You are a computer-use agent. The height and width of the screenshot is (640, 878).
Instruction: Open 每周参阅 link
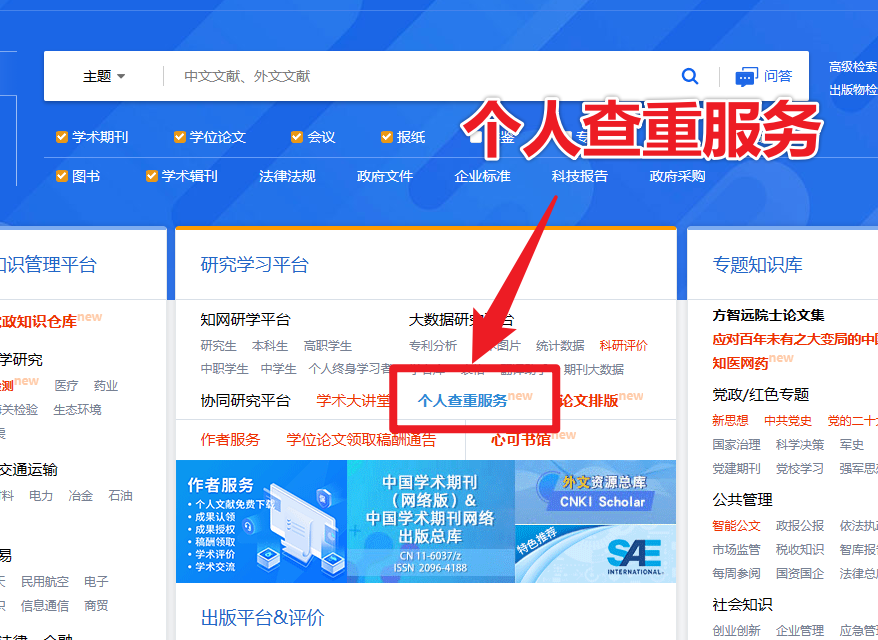(736, 573)
